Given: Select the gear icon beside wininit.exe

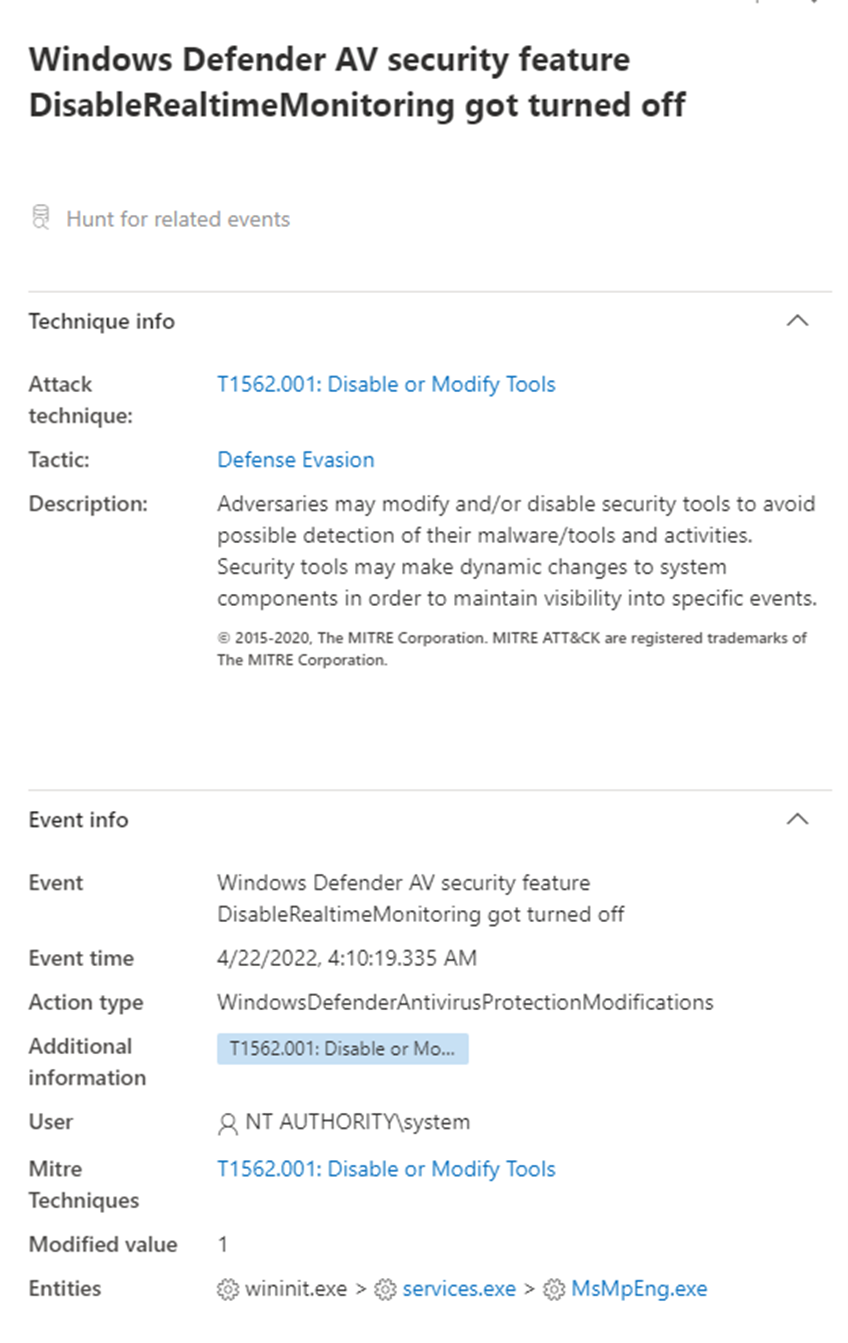Looking at the screenshot, I should point(227,1289).
